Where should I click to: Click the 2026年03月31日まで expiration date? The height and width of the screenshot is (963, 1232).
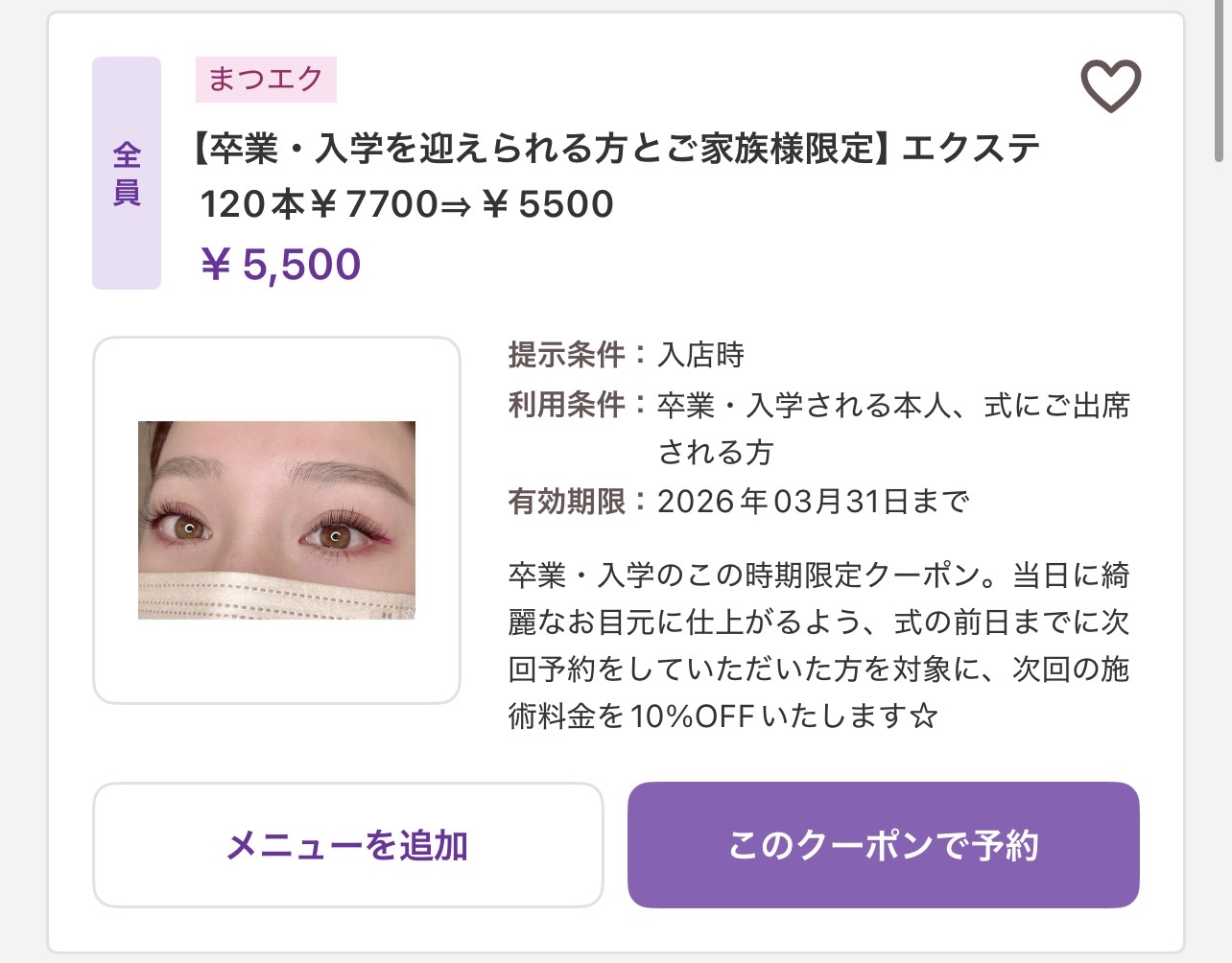pyautogui.click(x=813, y=501)
